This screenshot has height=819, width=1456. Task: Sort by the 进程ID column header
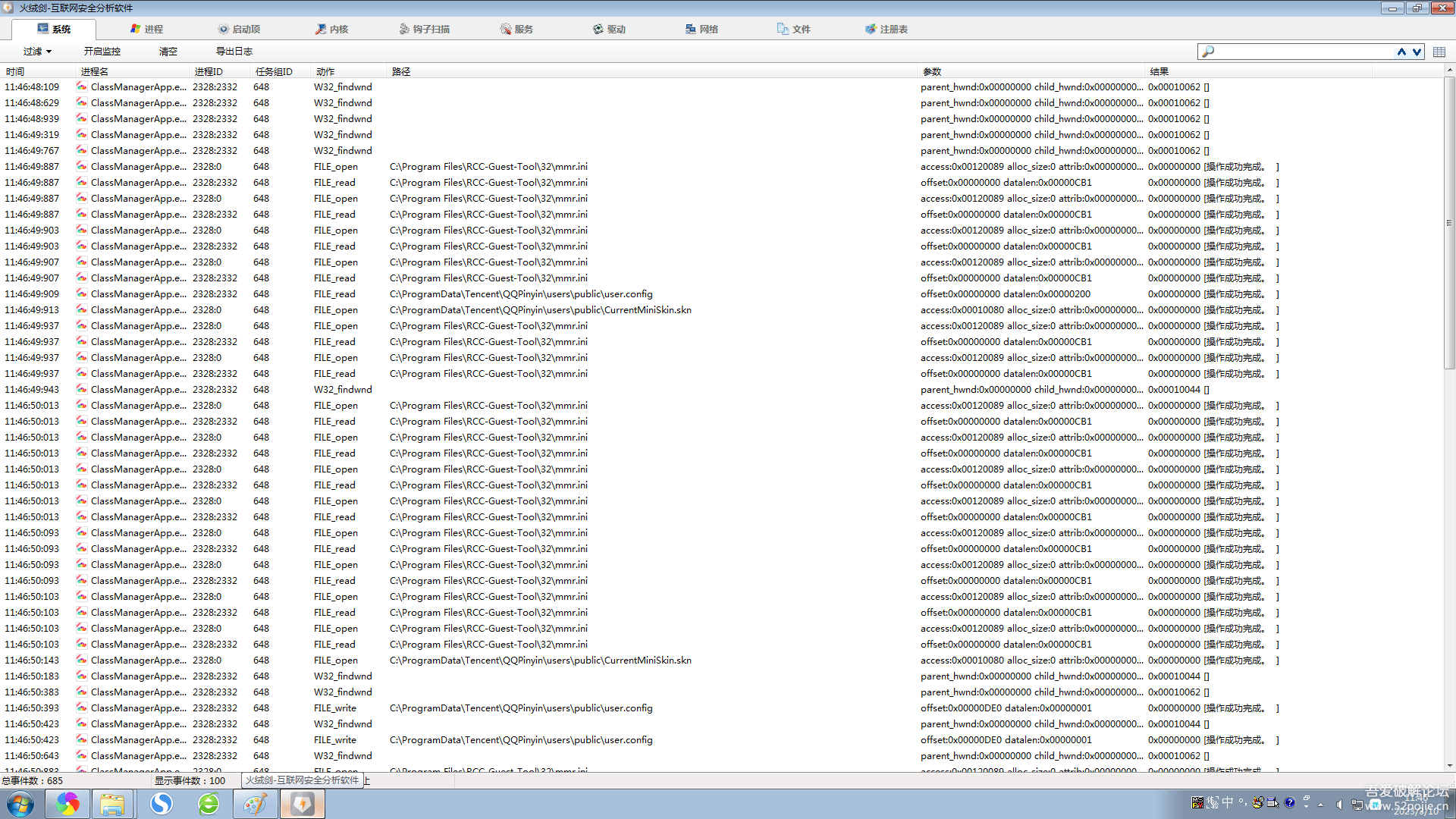[x=219, y=71]
